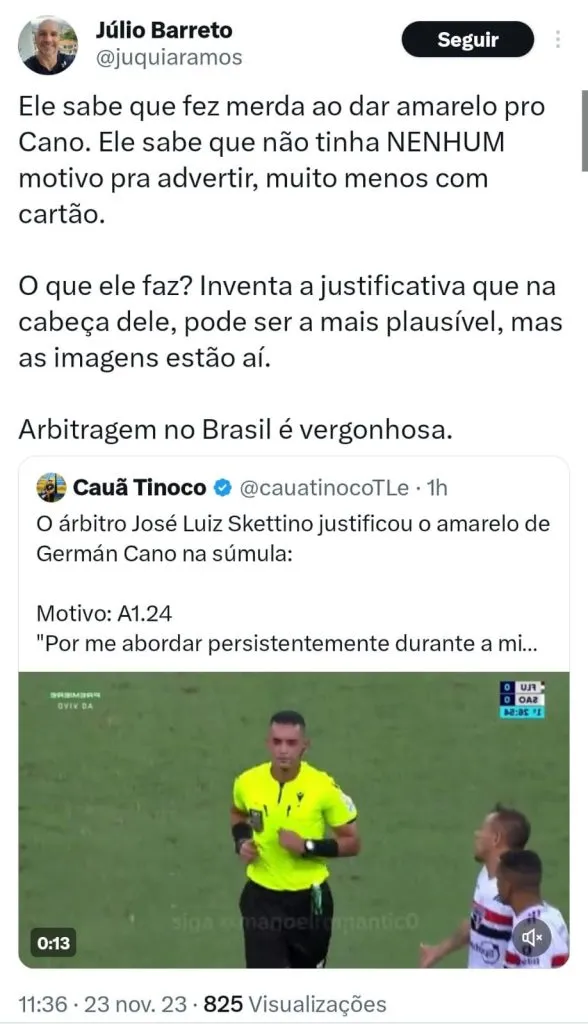
Task: Expand truncated quote ending "durante a mi..."
Action: [286, 643]
